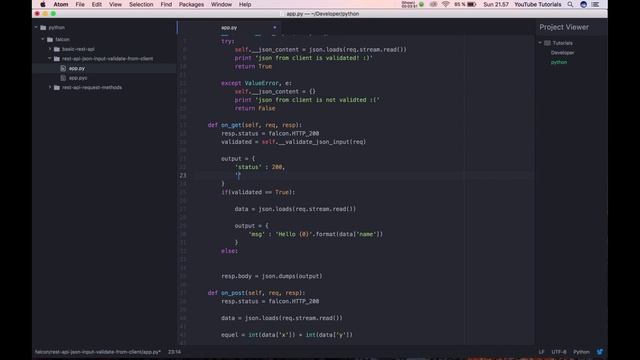Place cursor on 'def on_post' line
Image resolution: width=640 pixels, height=360 pixels.
pos(256,293)
